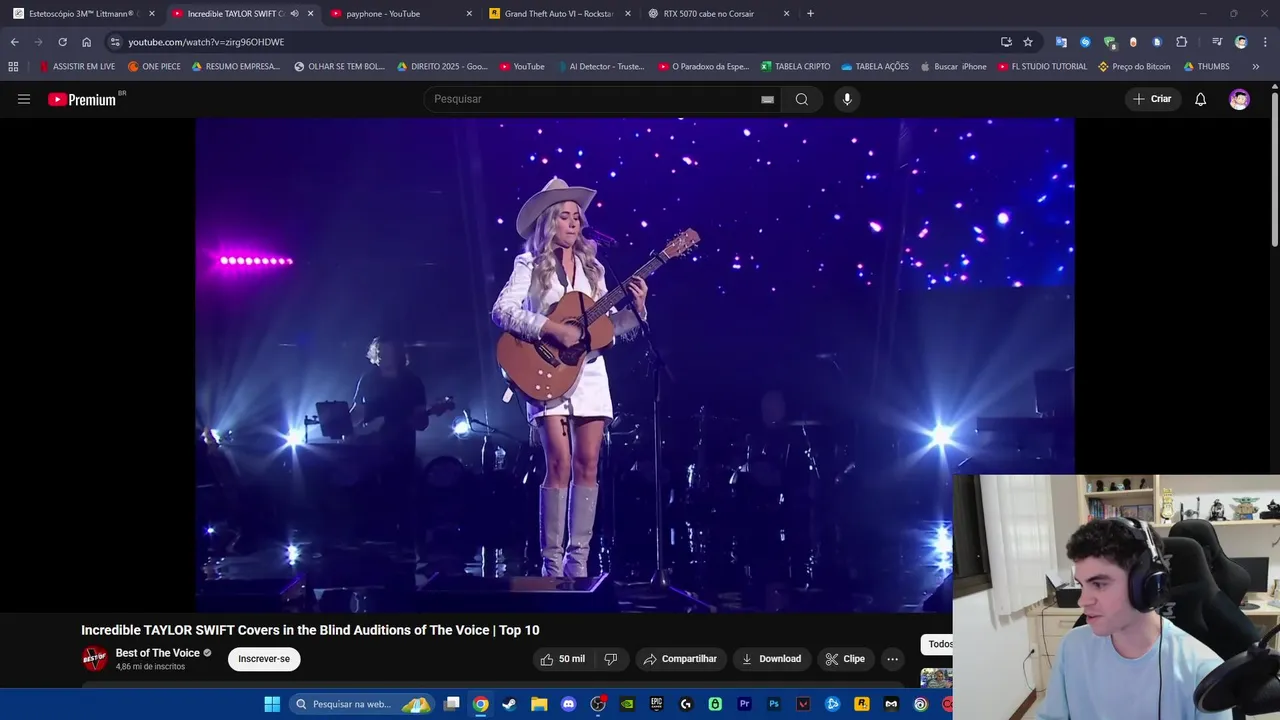Click the Download button
The image size is (1280, 720).
[771, 659]
